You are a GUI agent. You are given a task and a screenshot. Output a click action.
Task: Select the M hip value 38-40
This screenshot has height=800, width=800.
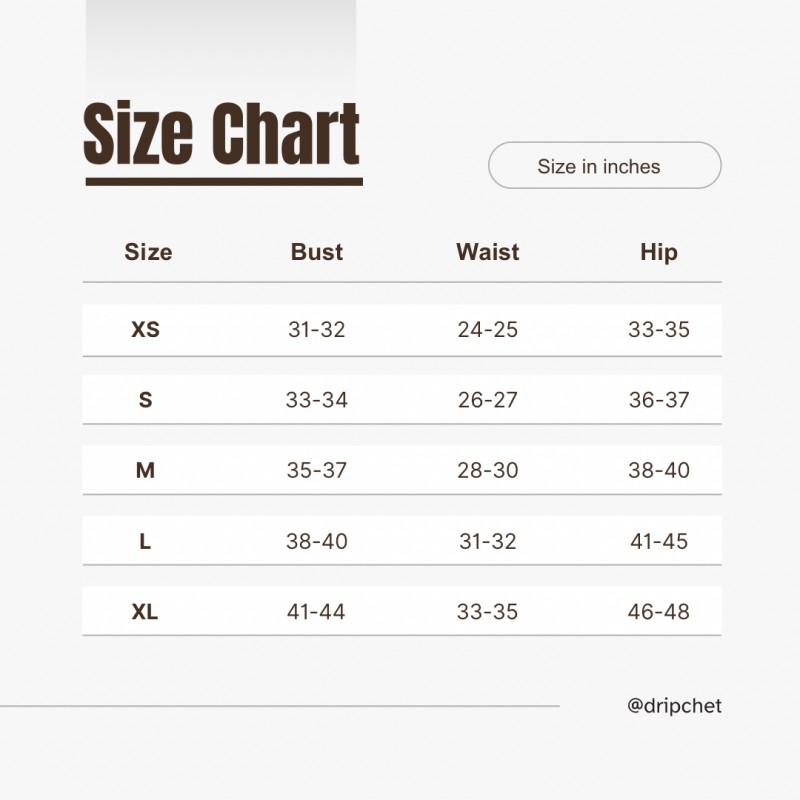[659, 470]
